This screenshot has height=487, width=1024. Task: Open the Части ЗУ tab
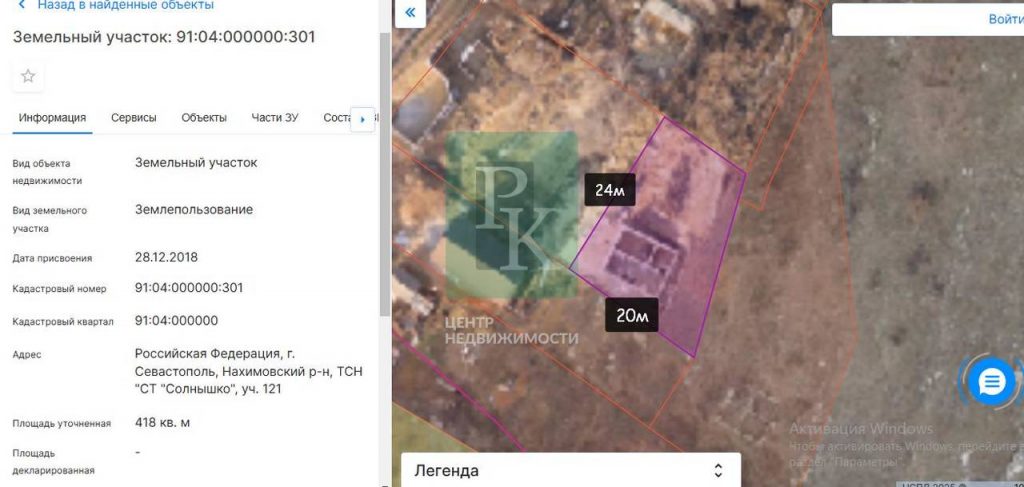[x=275, y=118]
